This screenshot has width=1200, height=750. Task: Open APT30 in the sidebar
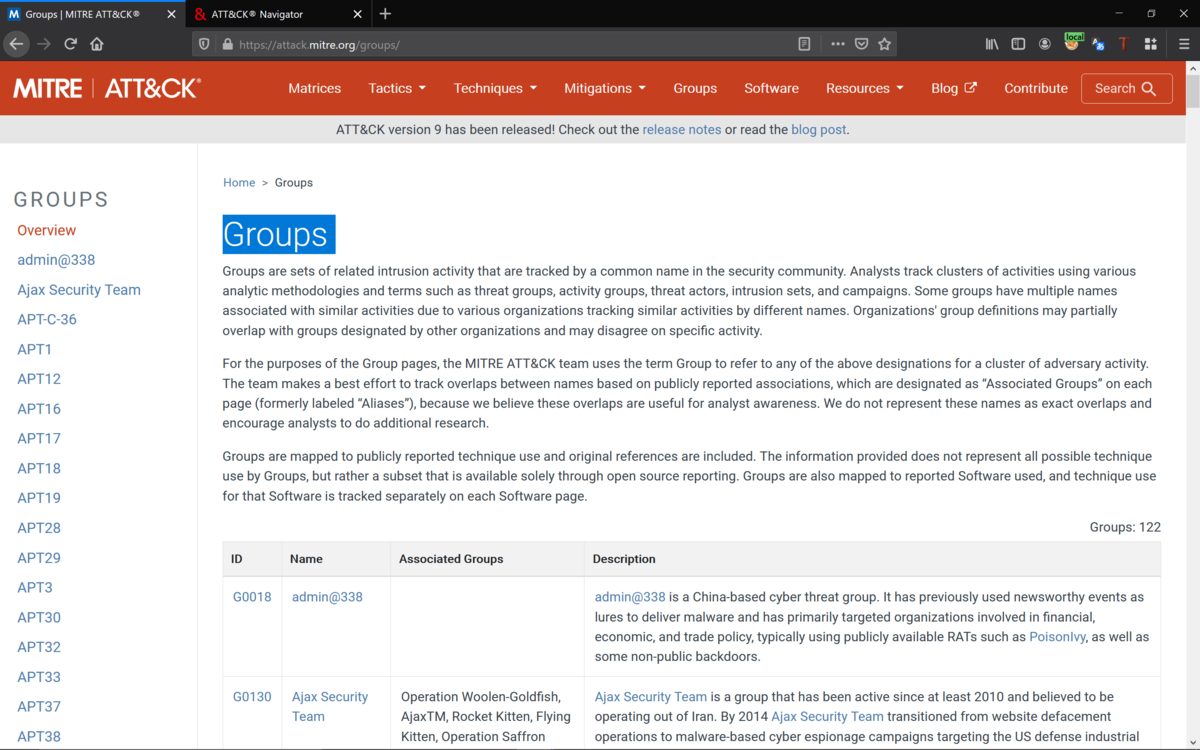39,617
